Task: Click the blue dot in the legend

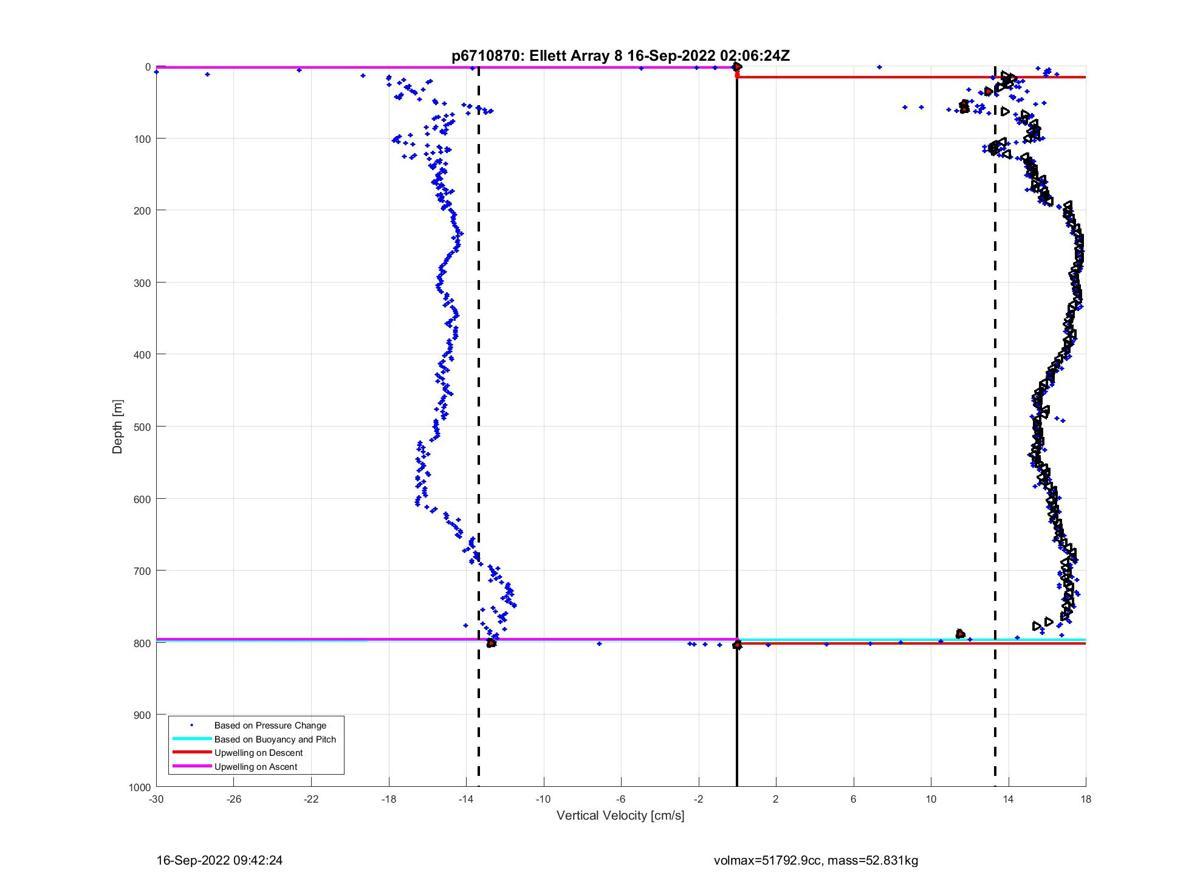Action: pos(191,725)
